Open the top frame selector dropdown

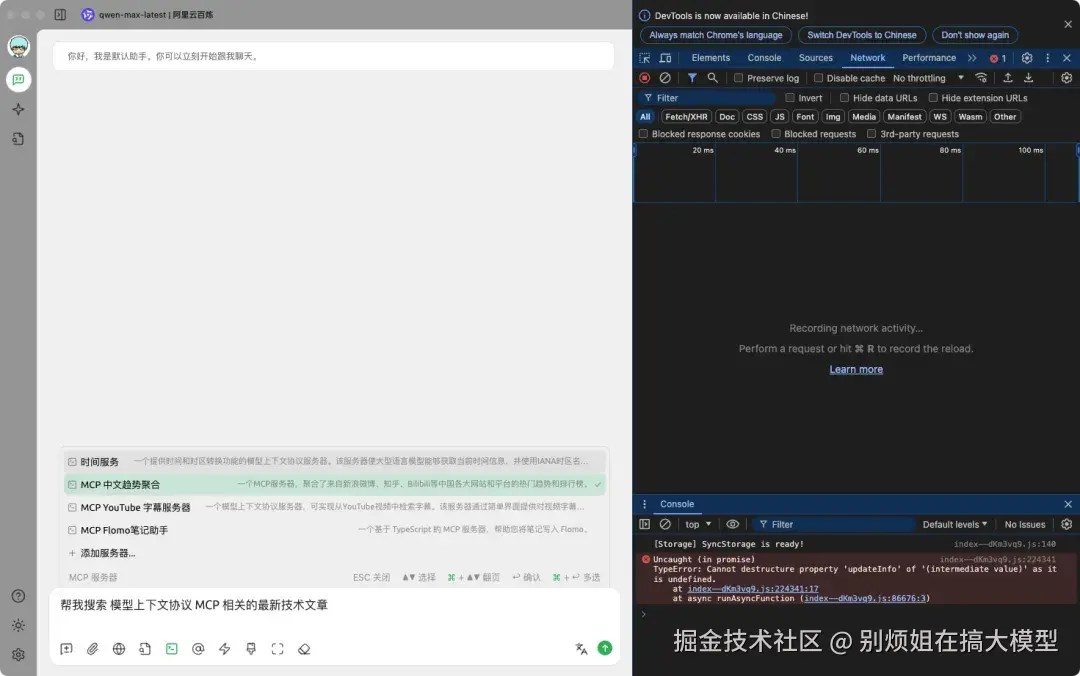point(697,524)
